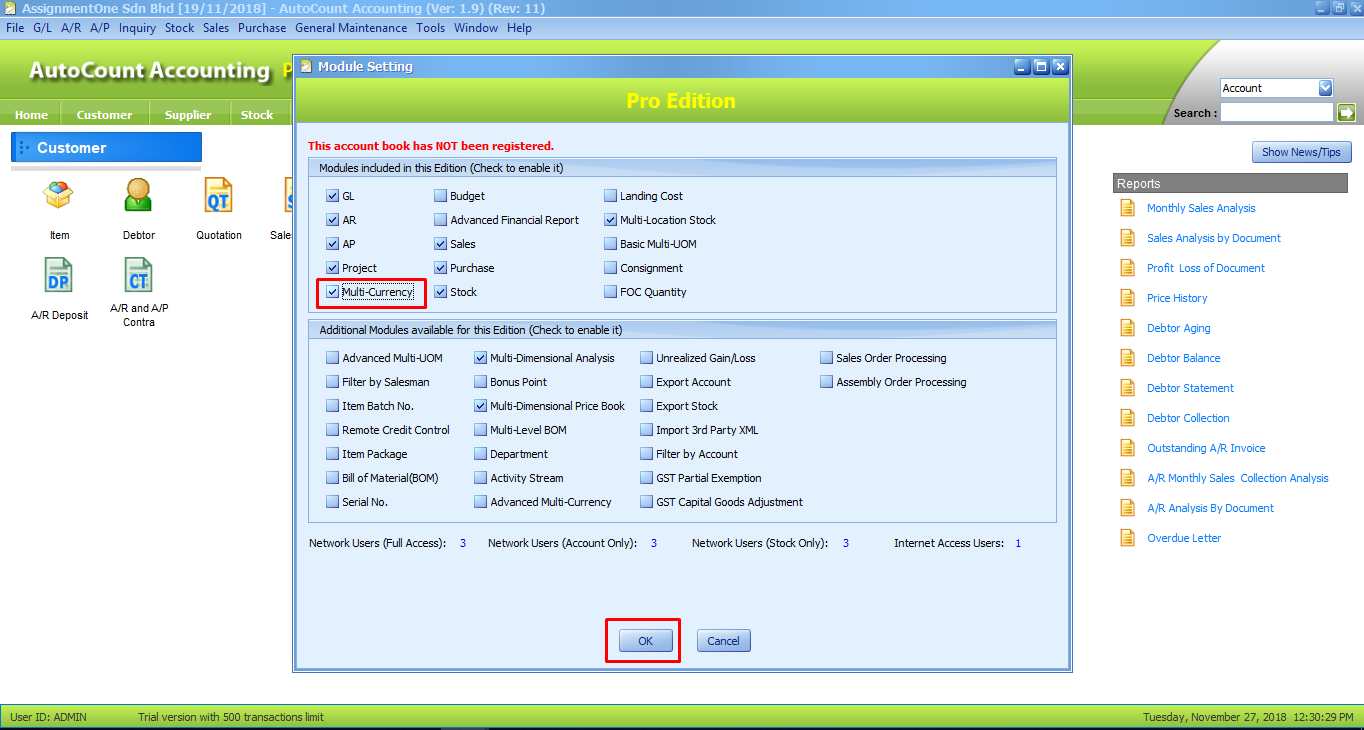Click the Customer panel header
The width and height of the screenshot is (1364, 730).
106,147
